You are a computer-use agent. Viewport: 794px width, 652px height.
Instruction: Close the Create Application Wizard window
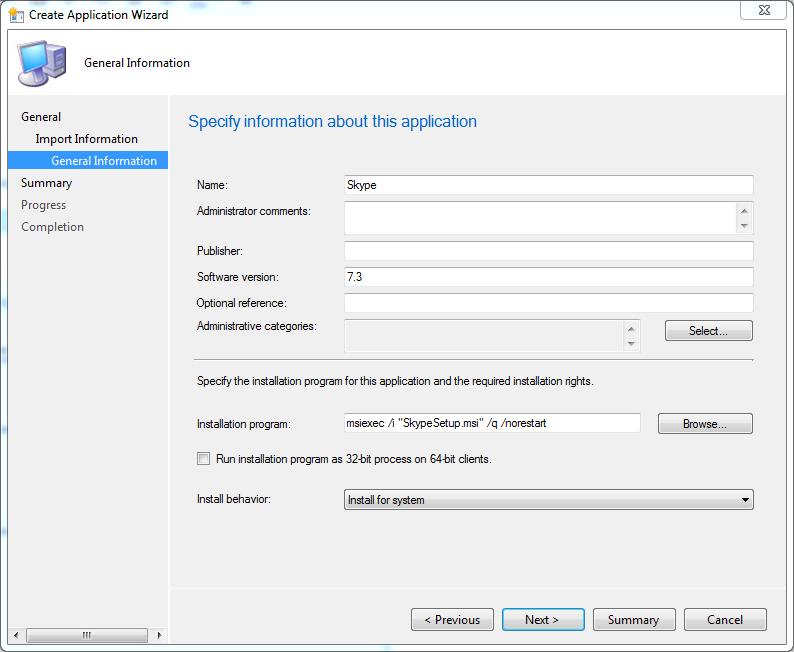pyautogui.click(x=764, y=10)
